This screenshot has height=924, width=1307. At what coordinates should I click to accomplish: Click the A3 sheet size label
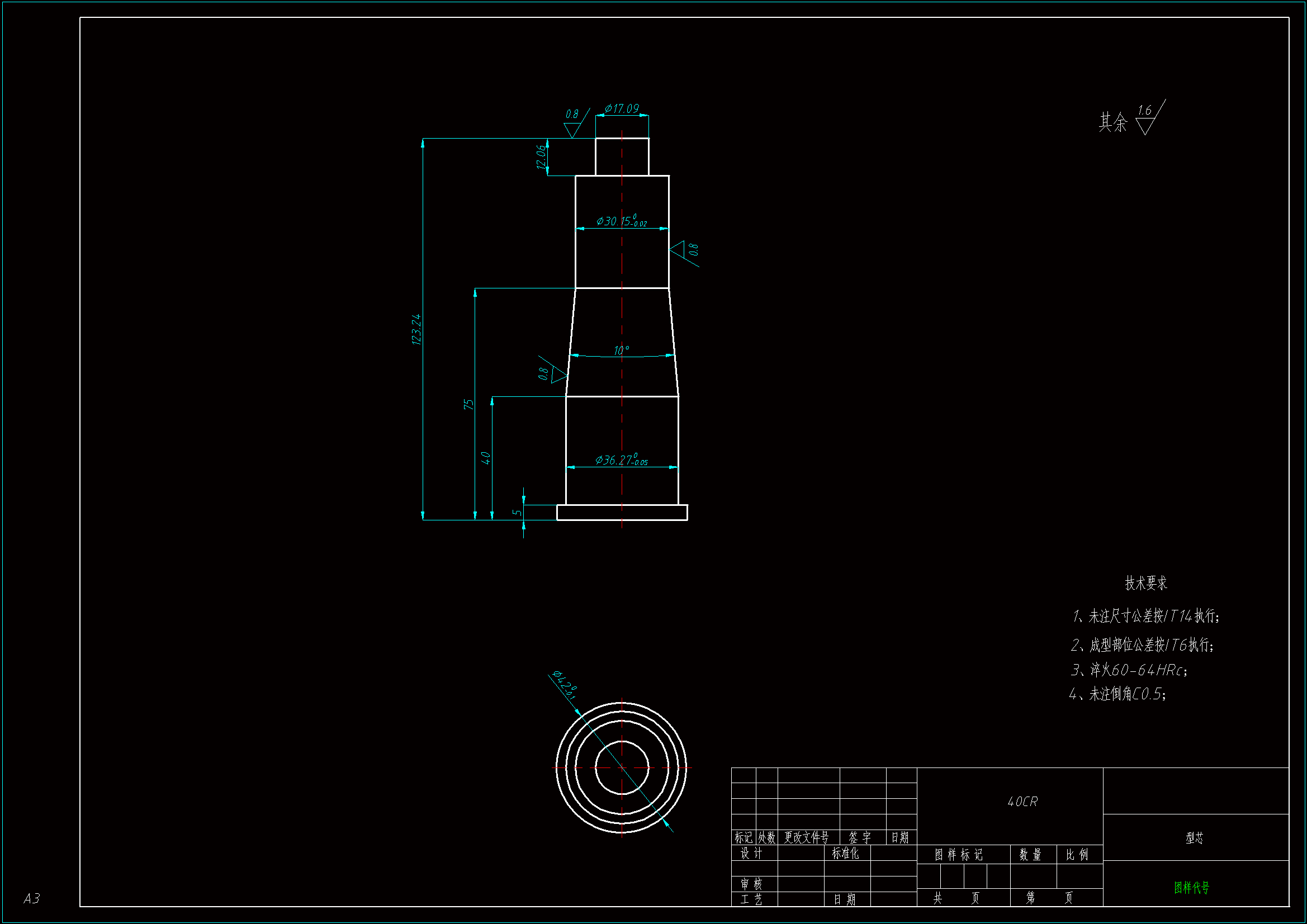[32, 898]
